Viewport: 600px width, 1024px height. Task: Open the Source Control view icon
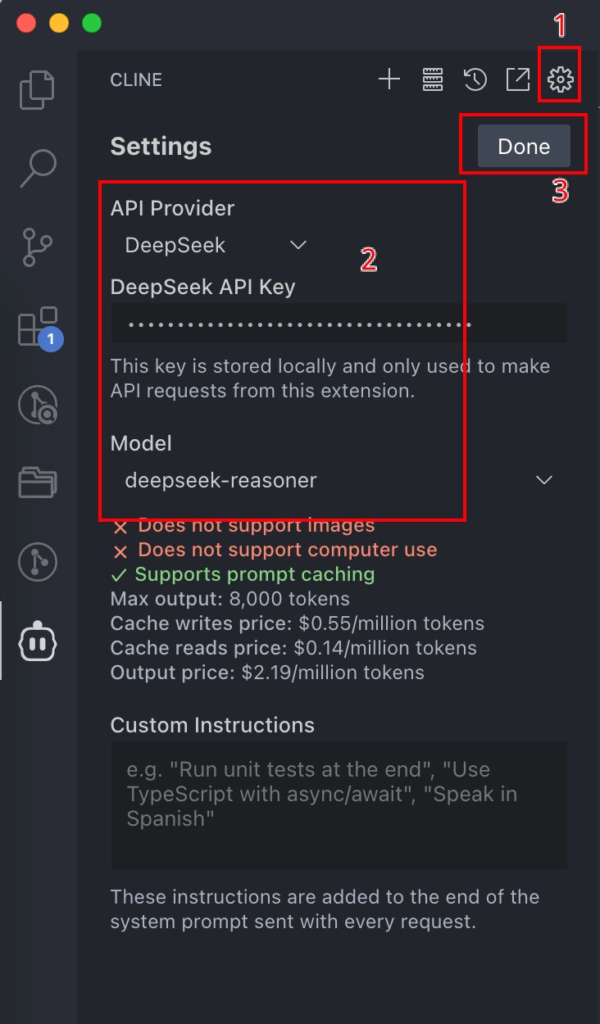(37, 247)
